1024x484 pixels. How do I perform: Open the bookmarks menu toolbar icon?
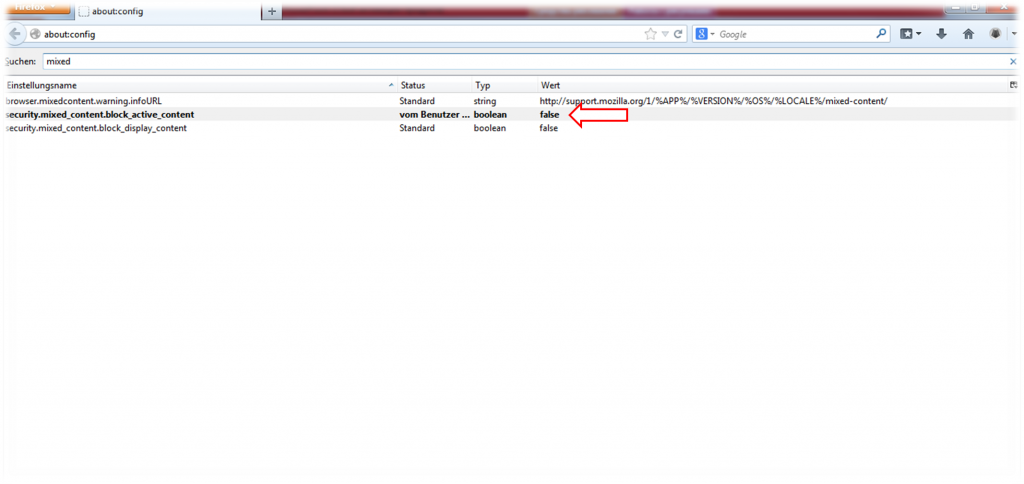(x=908, y=34)
